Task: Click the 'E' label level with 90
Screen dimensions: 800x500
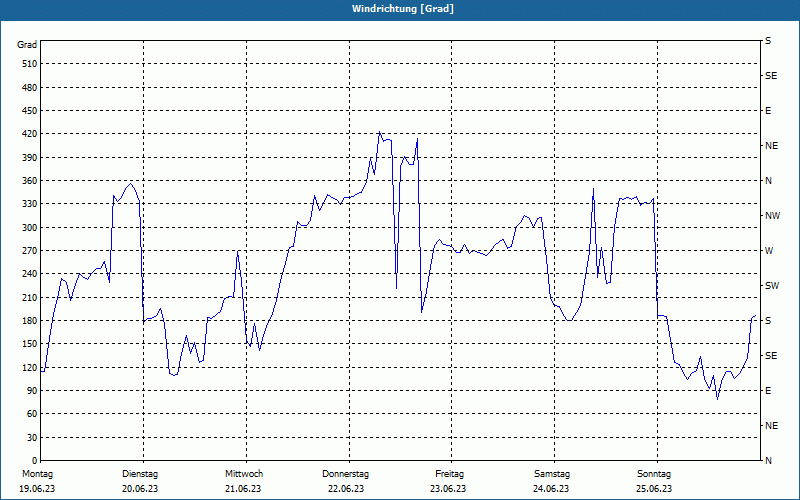Action: [768, 391]
